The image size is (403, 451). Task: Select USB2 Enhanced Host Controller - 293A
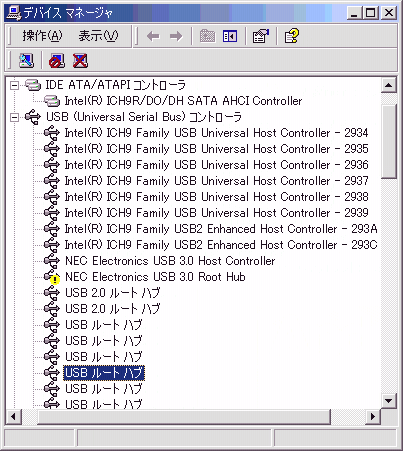[221, 229]
